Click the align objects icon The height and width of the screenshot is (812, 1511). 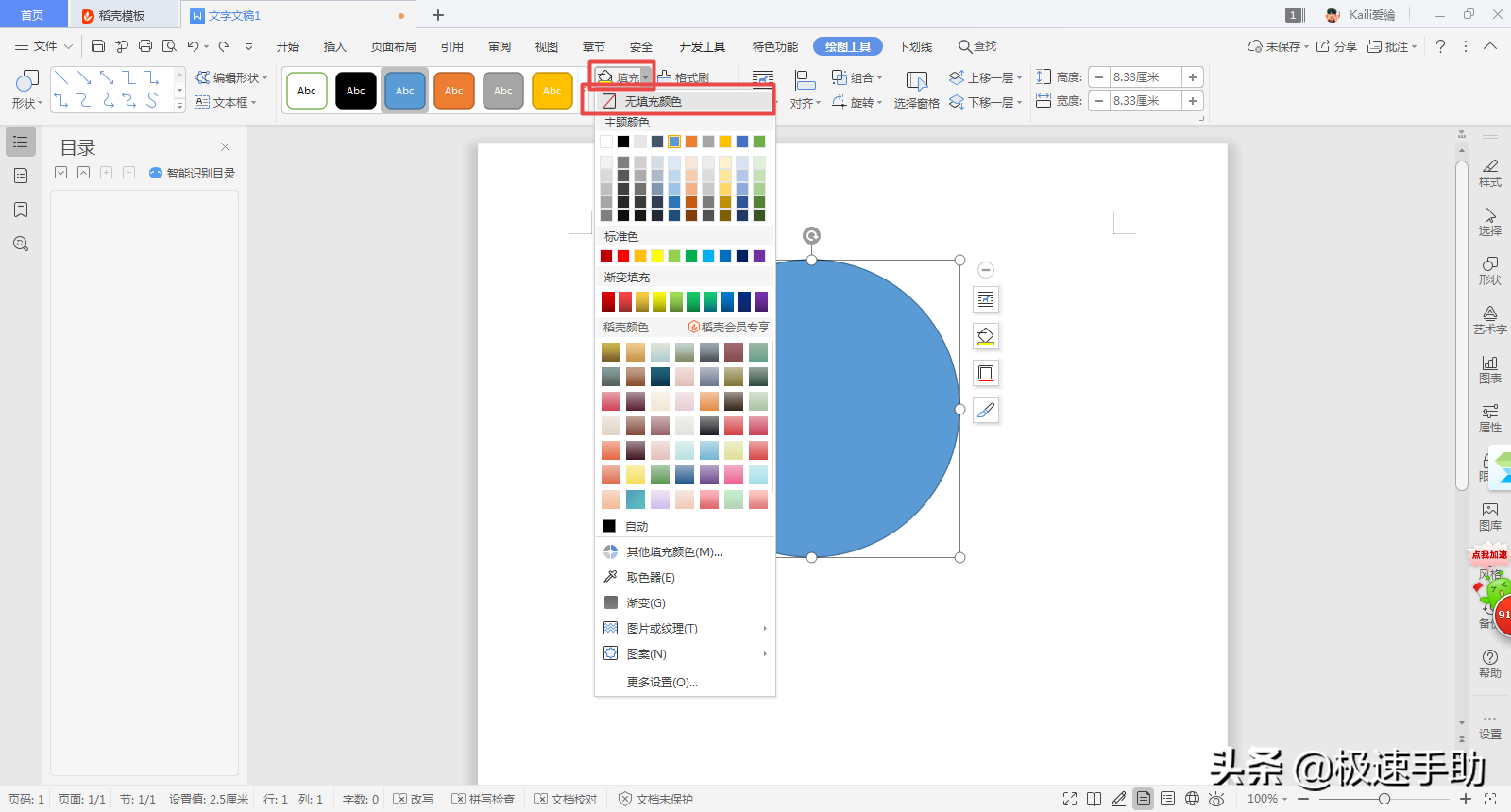(x=805, y=81)
